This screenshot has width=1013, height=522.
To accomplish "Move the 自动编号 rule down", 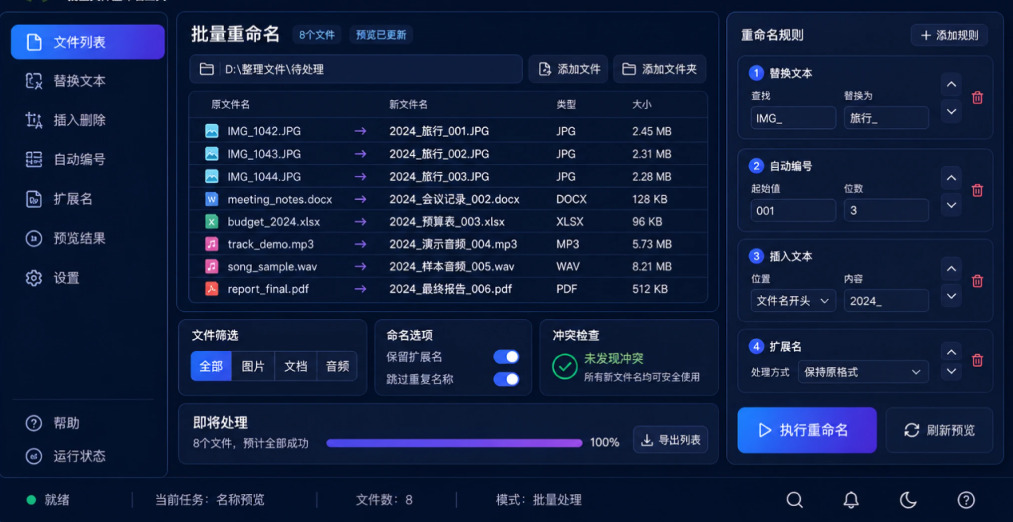I will (x=951, y=205).
